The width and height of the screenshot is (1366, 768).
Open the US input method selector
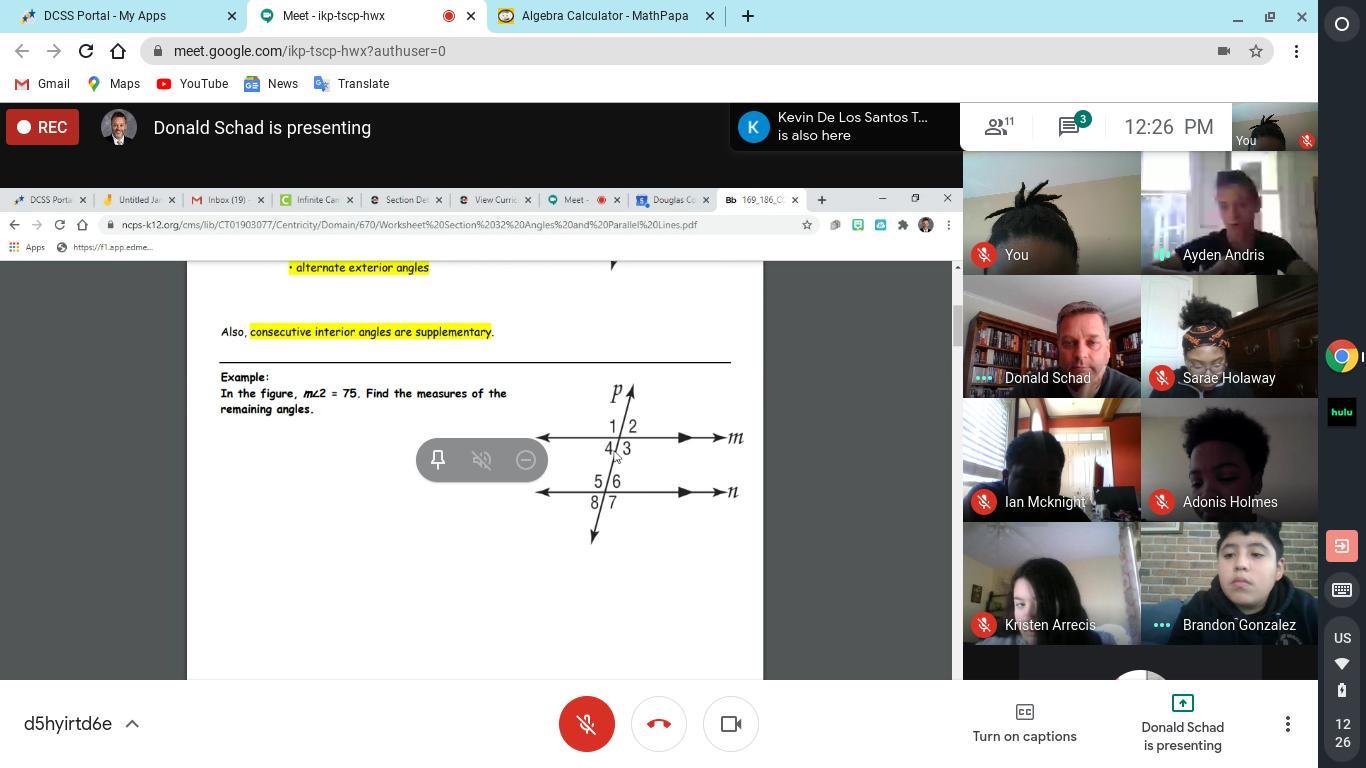1342,638
